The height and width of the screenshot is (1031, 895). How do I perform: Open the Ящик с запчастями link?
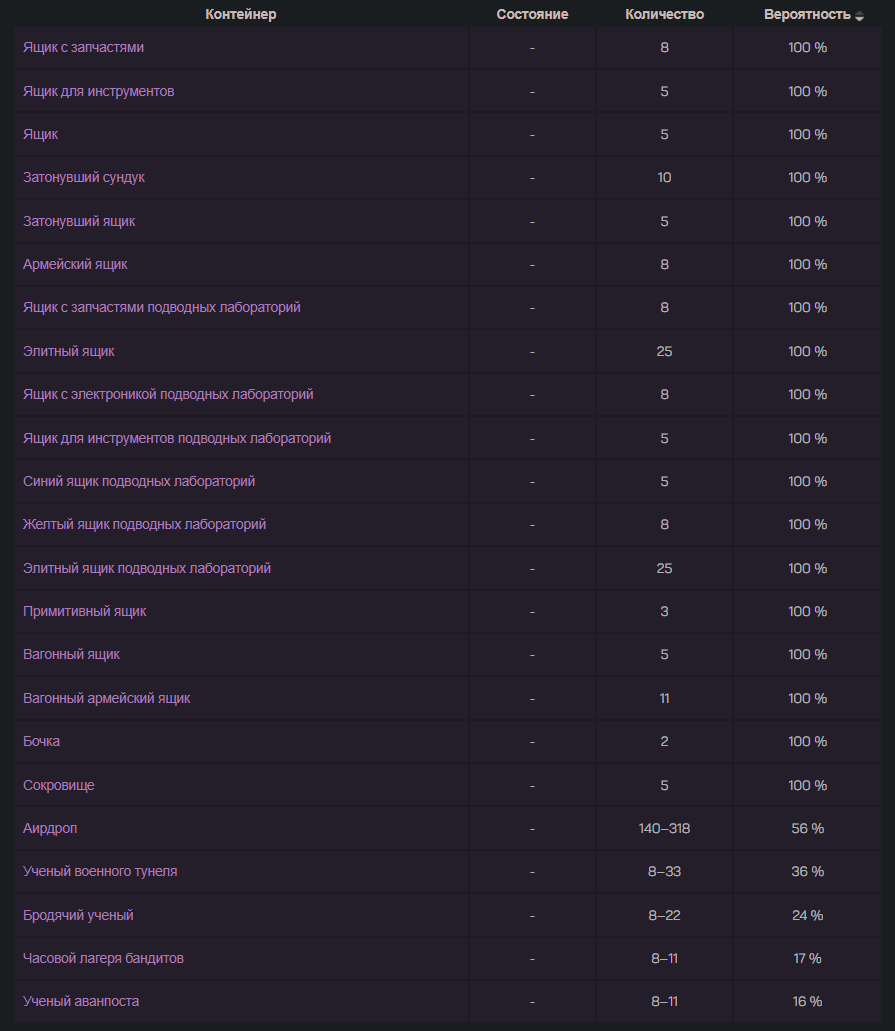(84, 47)
